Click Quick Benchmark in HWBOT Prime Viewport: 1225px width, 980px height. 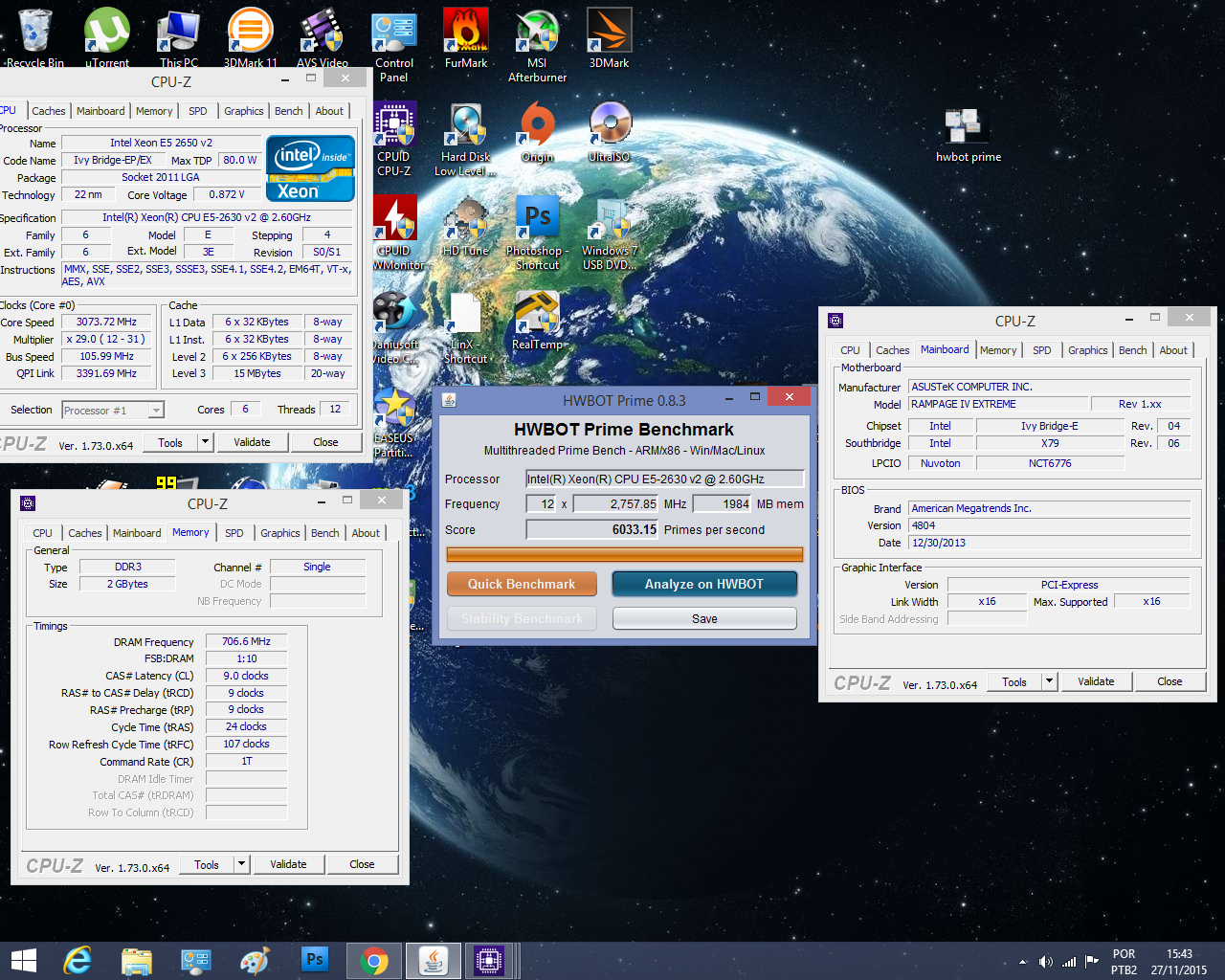coord(522,584)
